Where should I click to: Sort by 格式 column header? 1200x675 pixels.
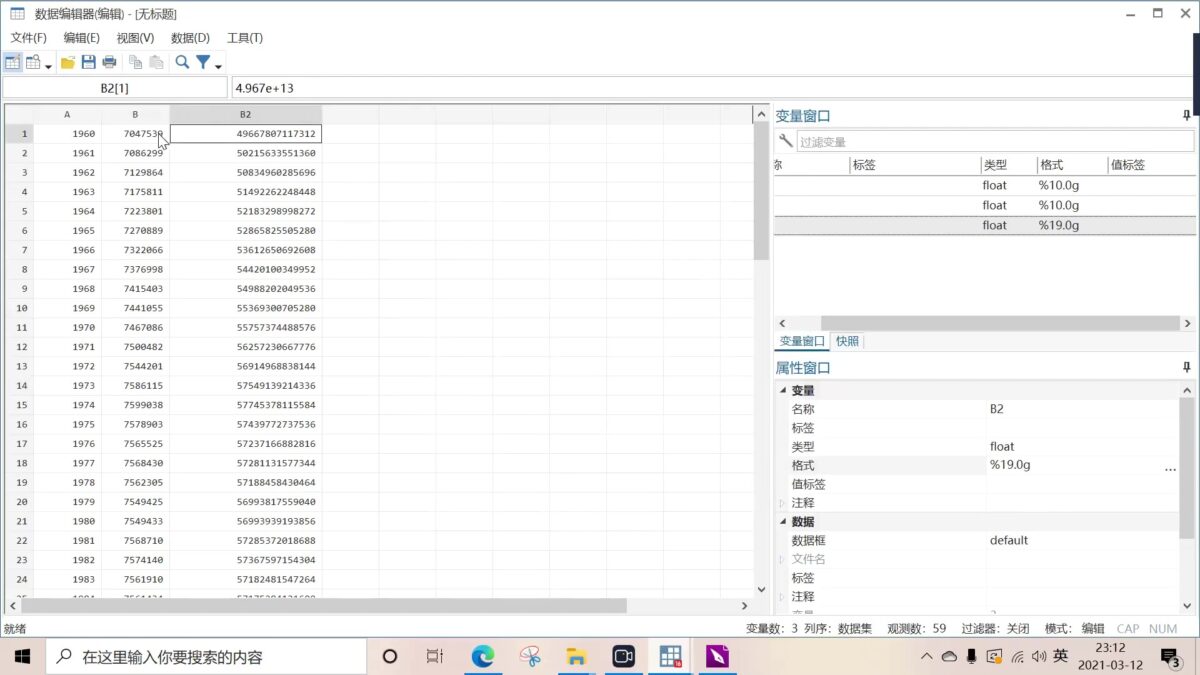pos(1072,165)
